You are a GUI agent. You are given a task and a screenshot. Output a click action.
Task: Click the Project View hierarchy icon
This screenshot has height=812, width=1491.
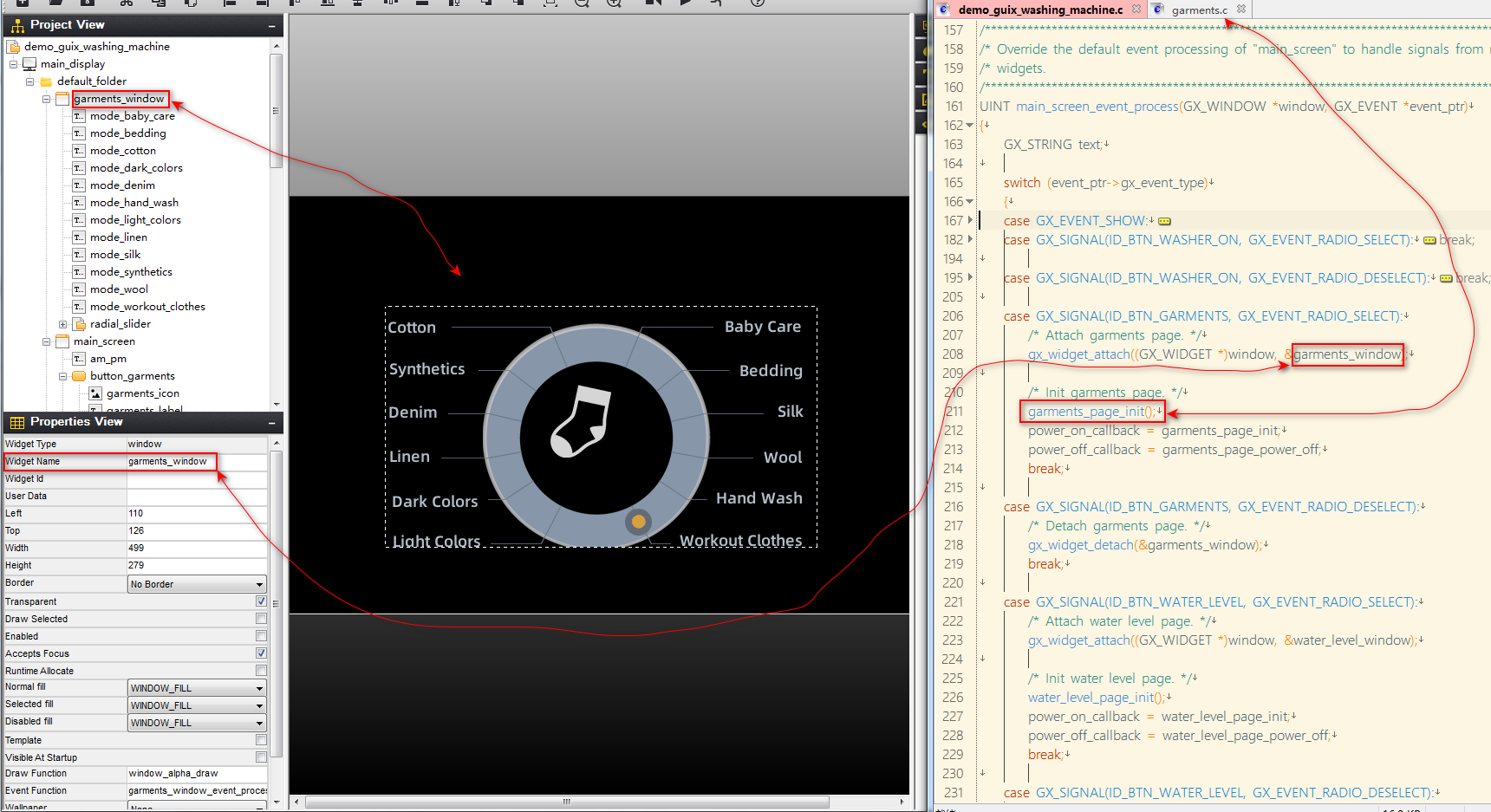[x=17, y=25]
